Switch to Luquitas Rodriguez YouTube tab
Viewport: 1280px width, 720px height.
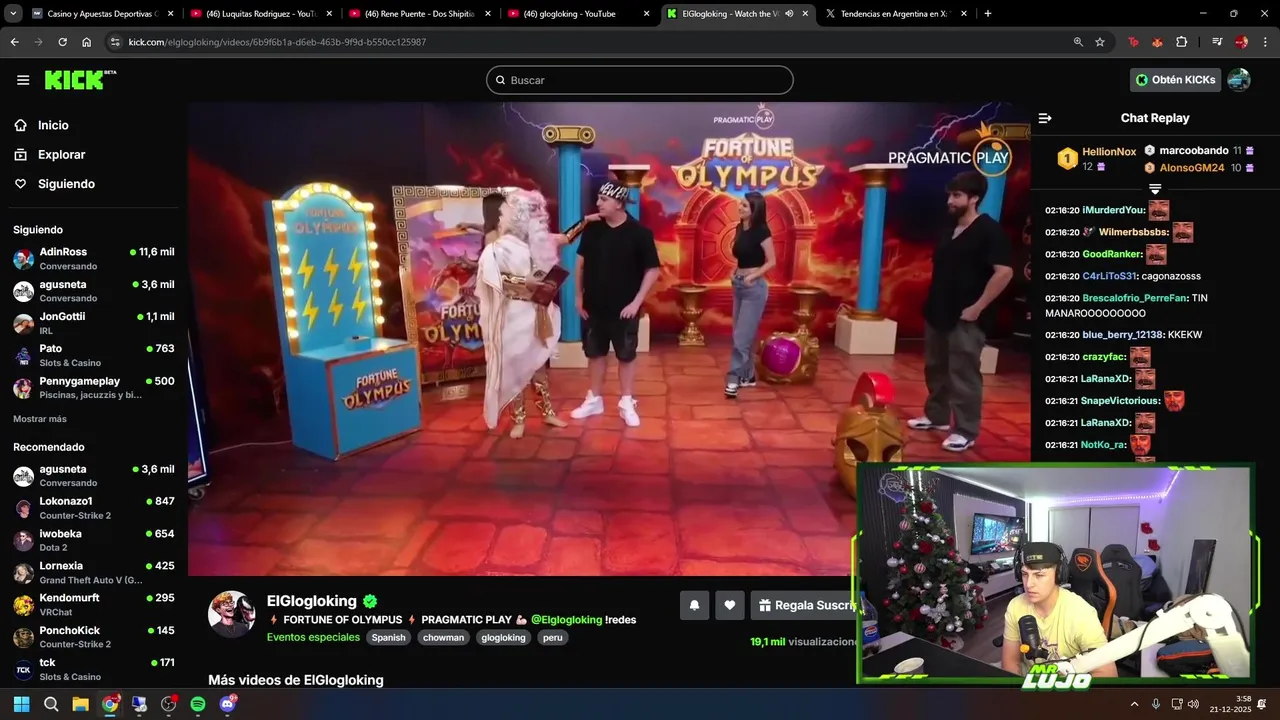point(261,14)
